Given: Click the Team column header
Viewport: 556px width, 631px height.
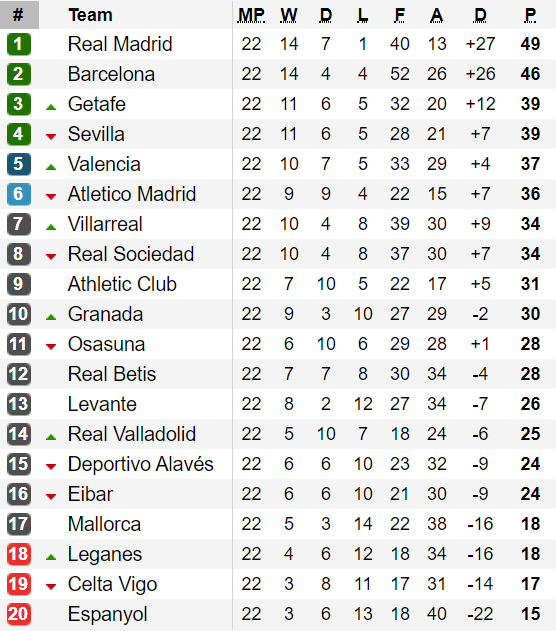Looking at the screenshot, I should coord(91,15).
